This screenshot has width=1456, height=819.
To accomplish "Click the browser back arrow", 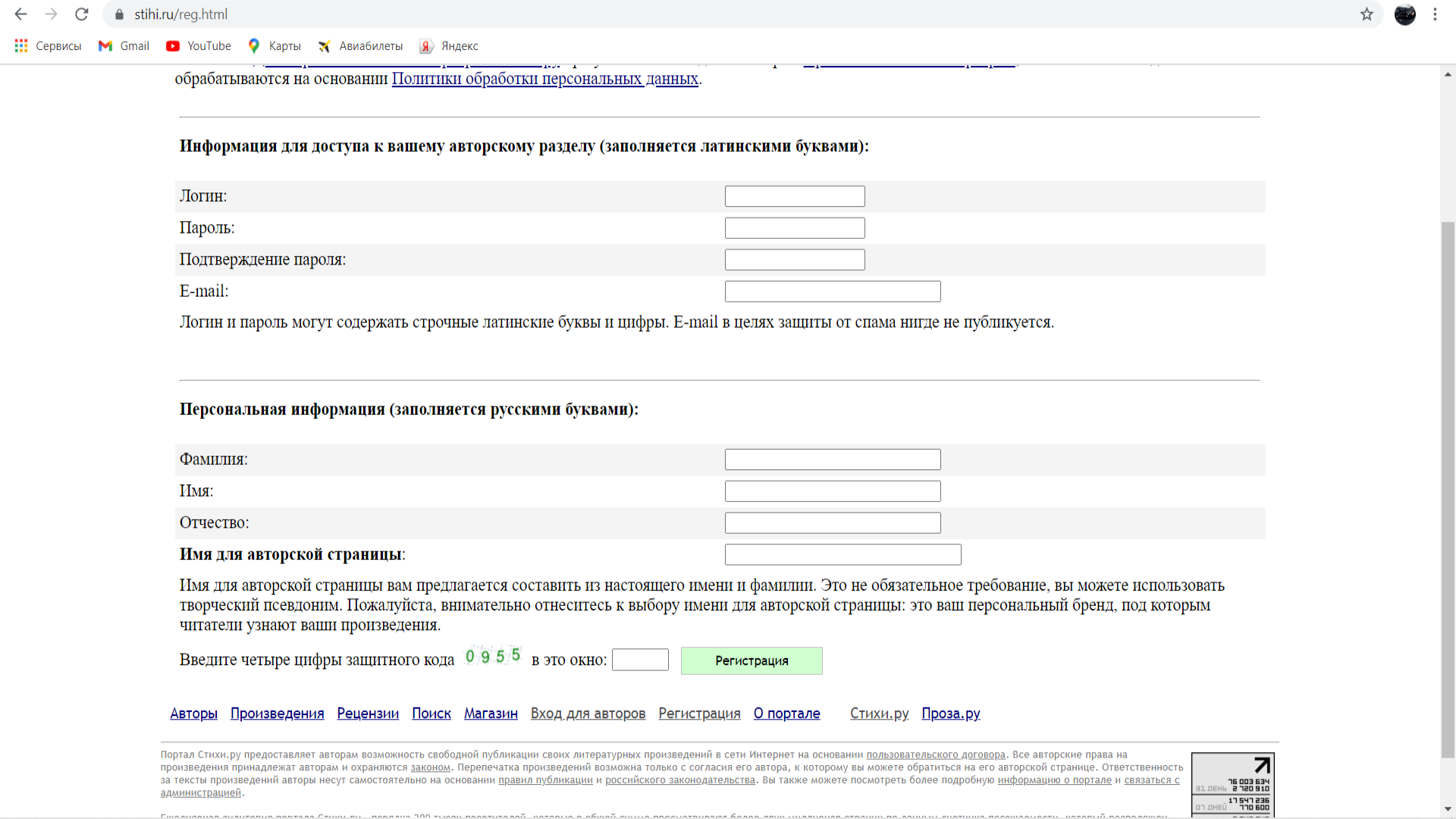I will pyautogui.click(x=20, y=14).
